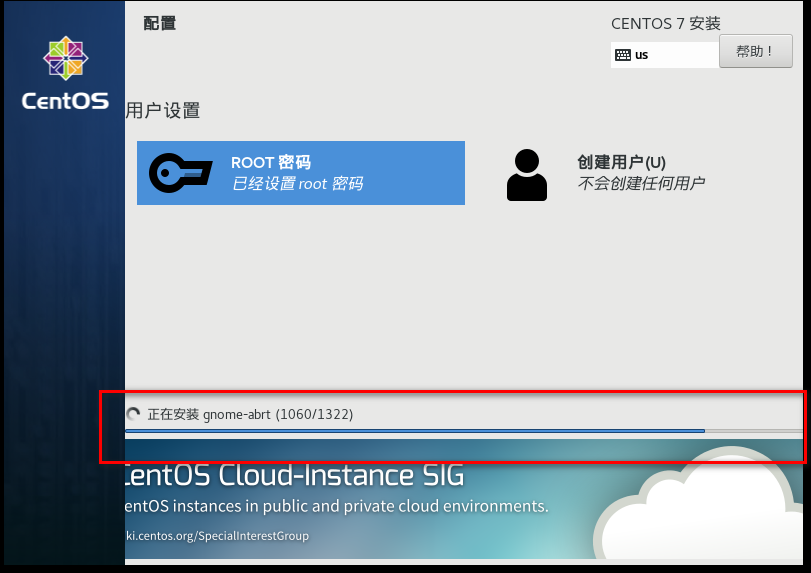
Task: Click the user silhouette icon
Action: [527, 175]
